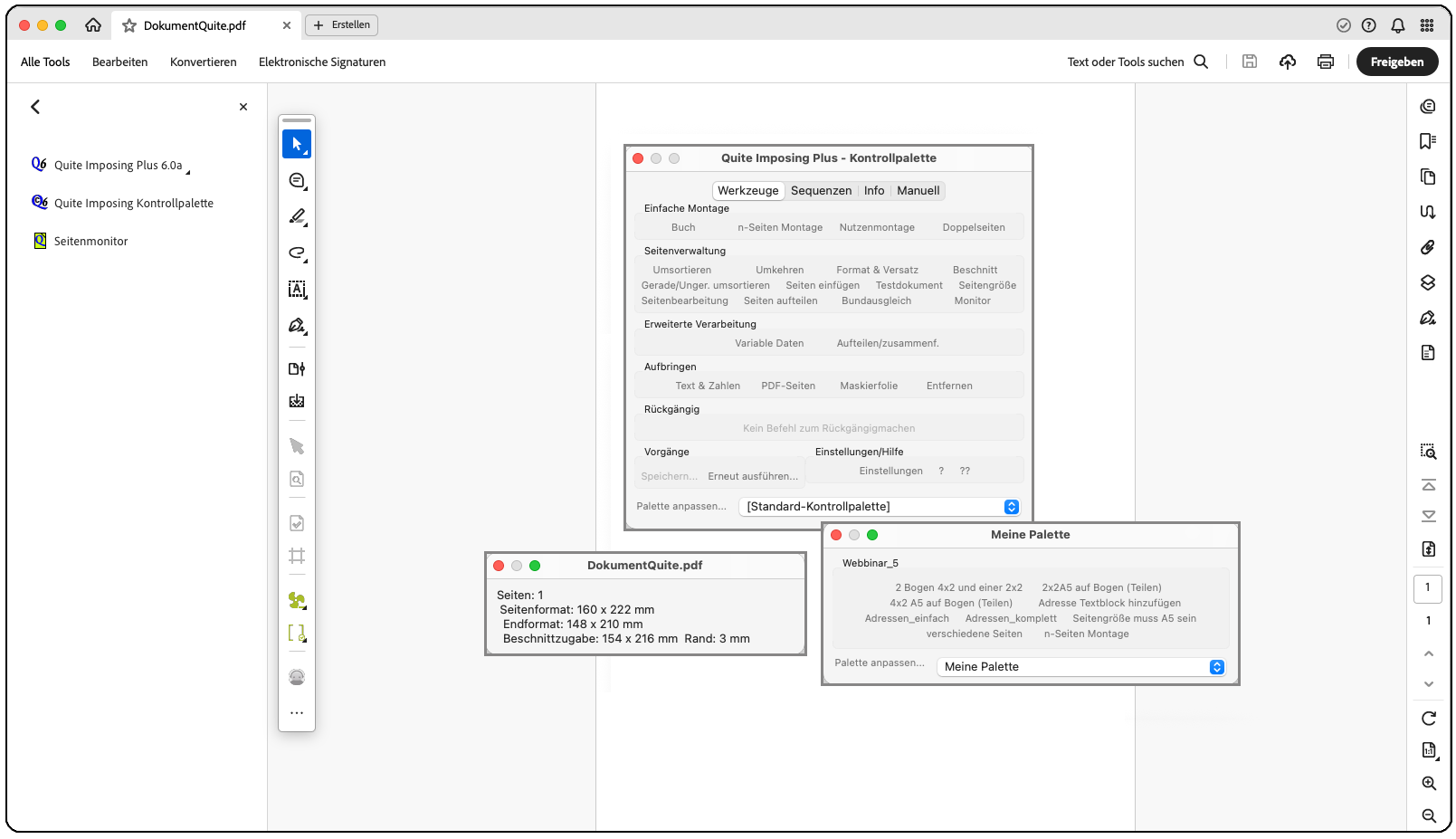Click the attachments paperclip icon
Viewport: 1456px width, 839px height.
click(x=1428, y=246)
